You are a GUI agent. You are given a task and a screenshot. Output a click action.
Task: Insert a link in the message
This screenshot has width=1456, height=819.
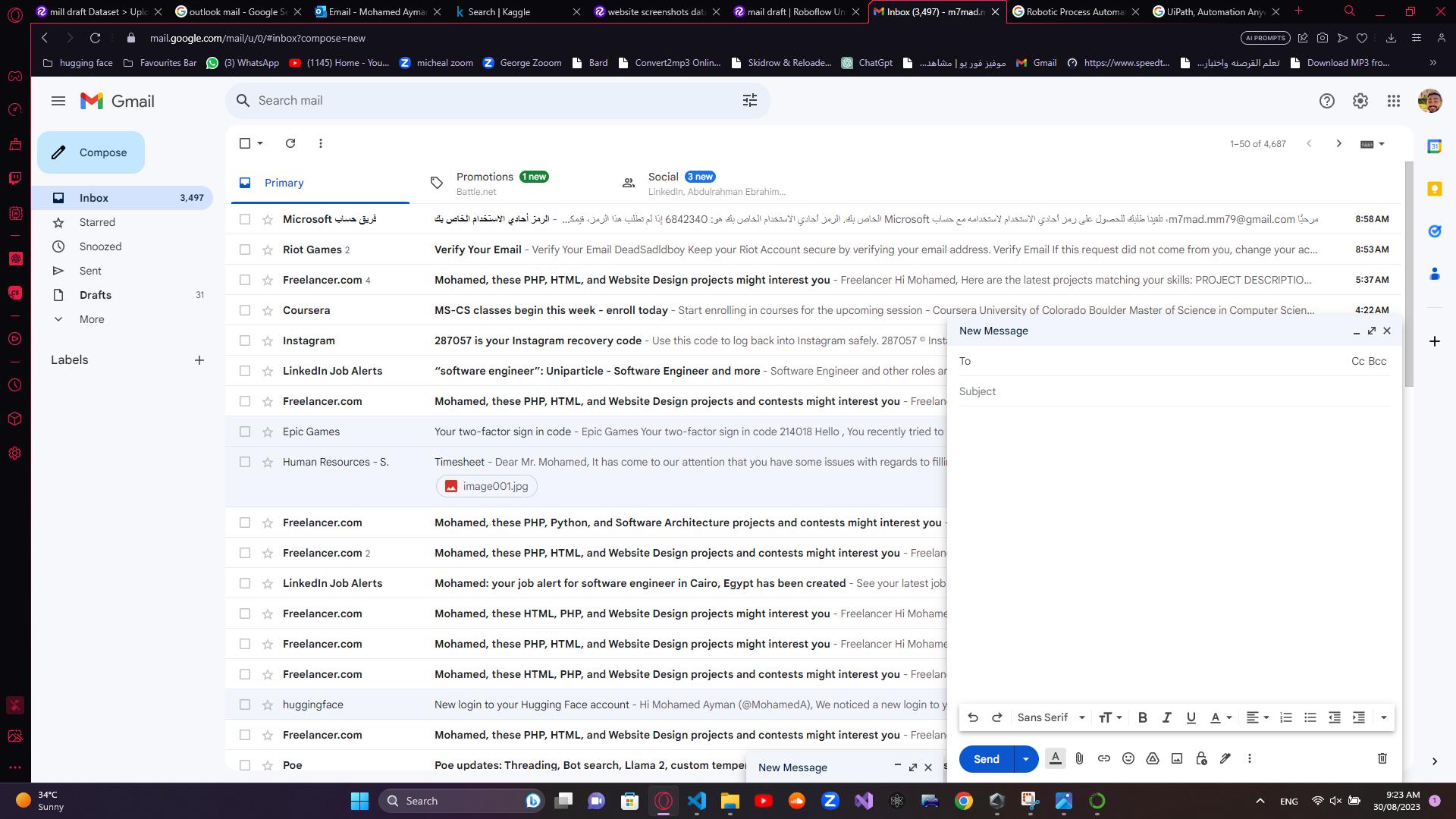(1104, 758)
